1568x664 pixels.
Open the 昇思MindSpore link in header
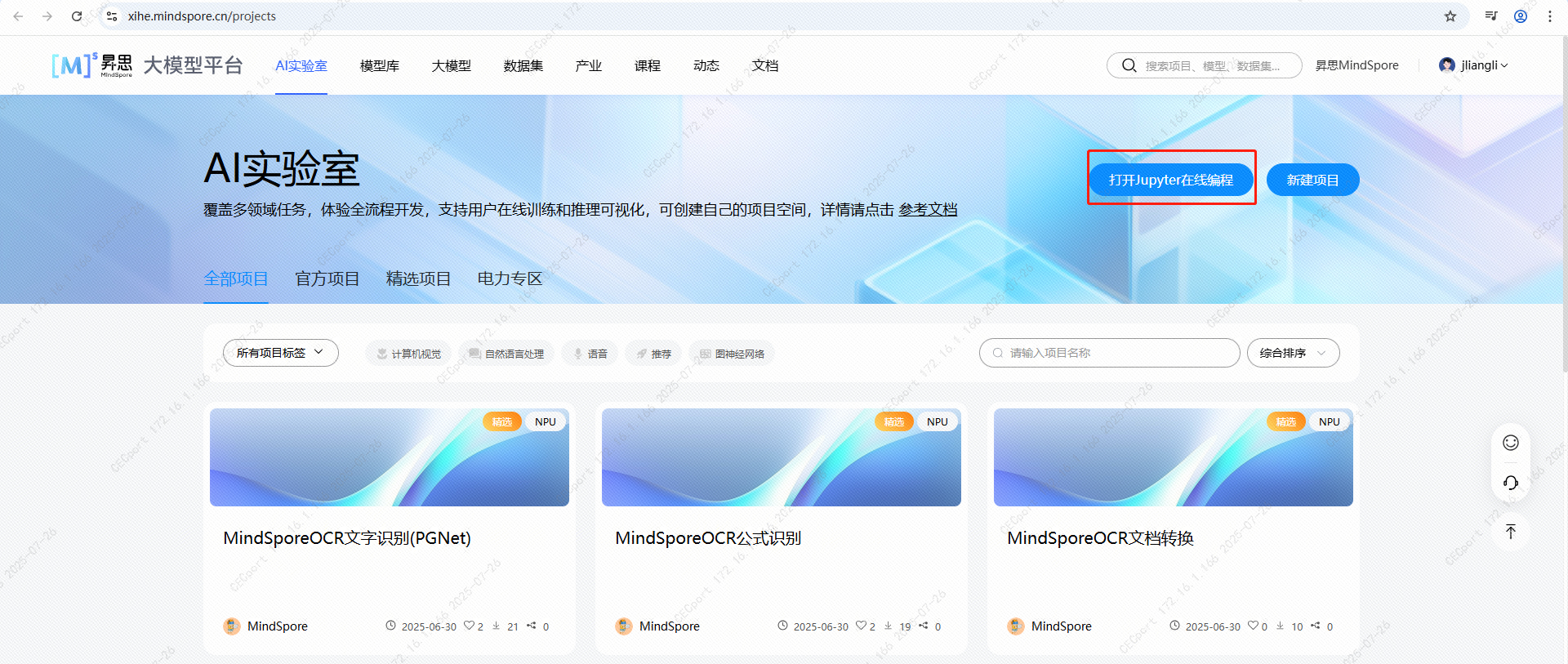click(1357, 65)
